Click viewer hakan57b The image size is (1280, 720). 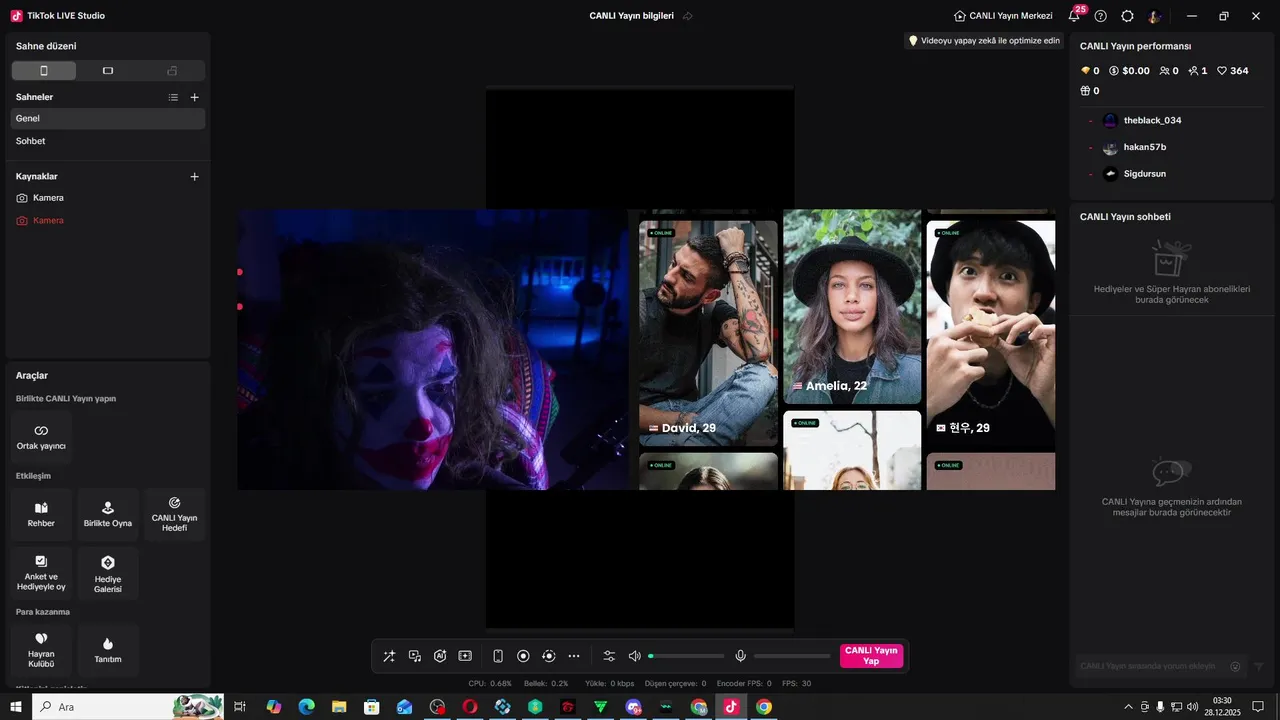pos(1145,147)
